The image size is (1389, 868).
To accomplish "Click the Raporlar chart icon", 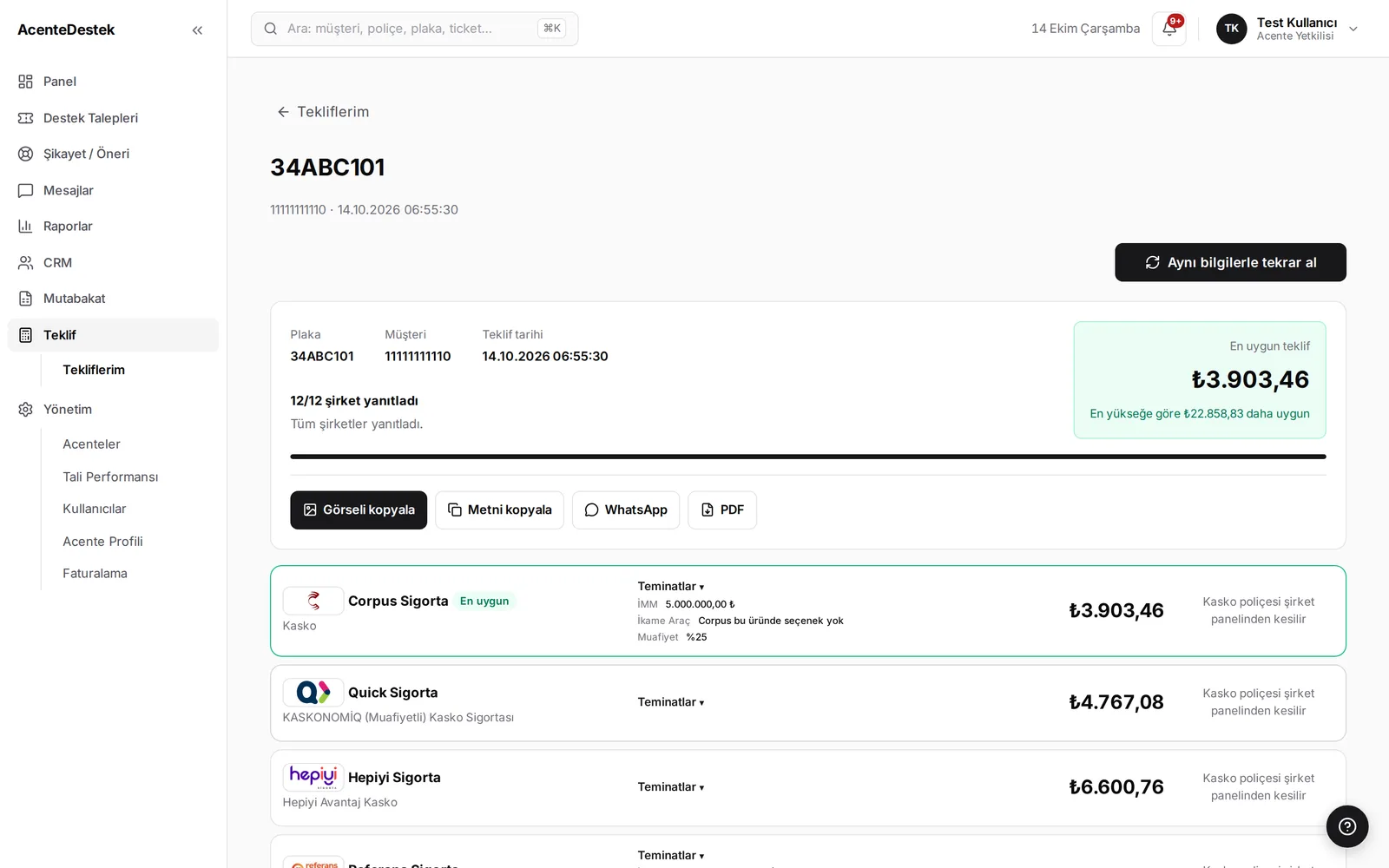I will point(26,226).
